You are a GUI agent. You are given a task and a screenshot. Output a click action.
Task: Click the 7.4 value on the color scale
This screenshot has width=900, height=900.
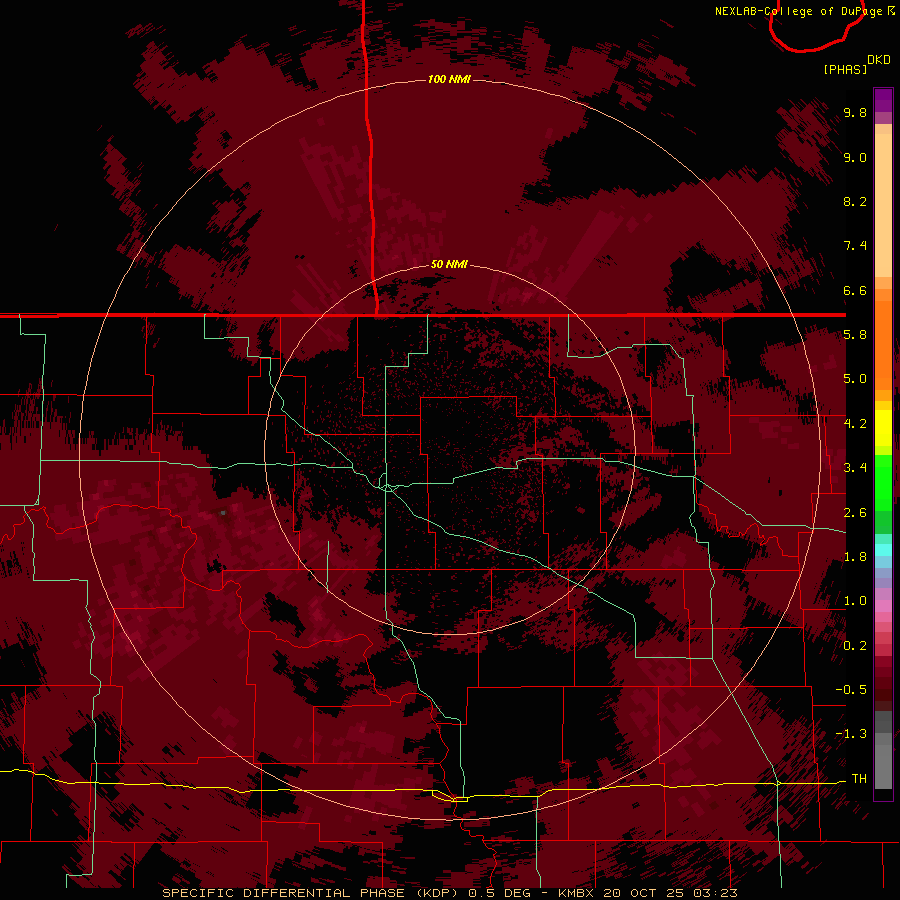click(855, 246)
